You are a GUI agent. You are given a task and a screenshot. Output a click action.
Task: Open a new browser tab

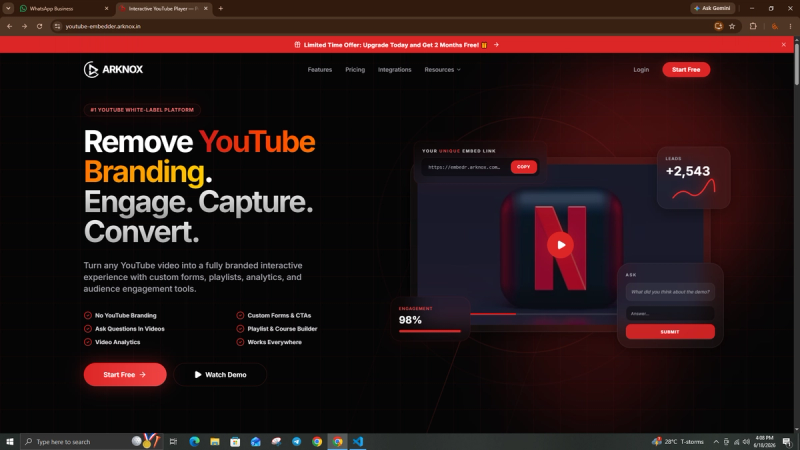220,8
